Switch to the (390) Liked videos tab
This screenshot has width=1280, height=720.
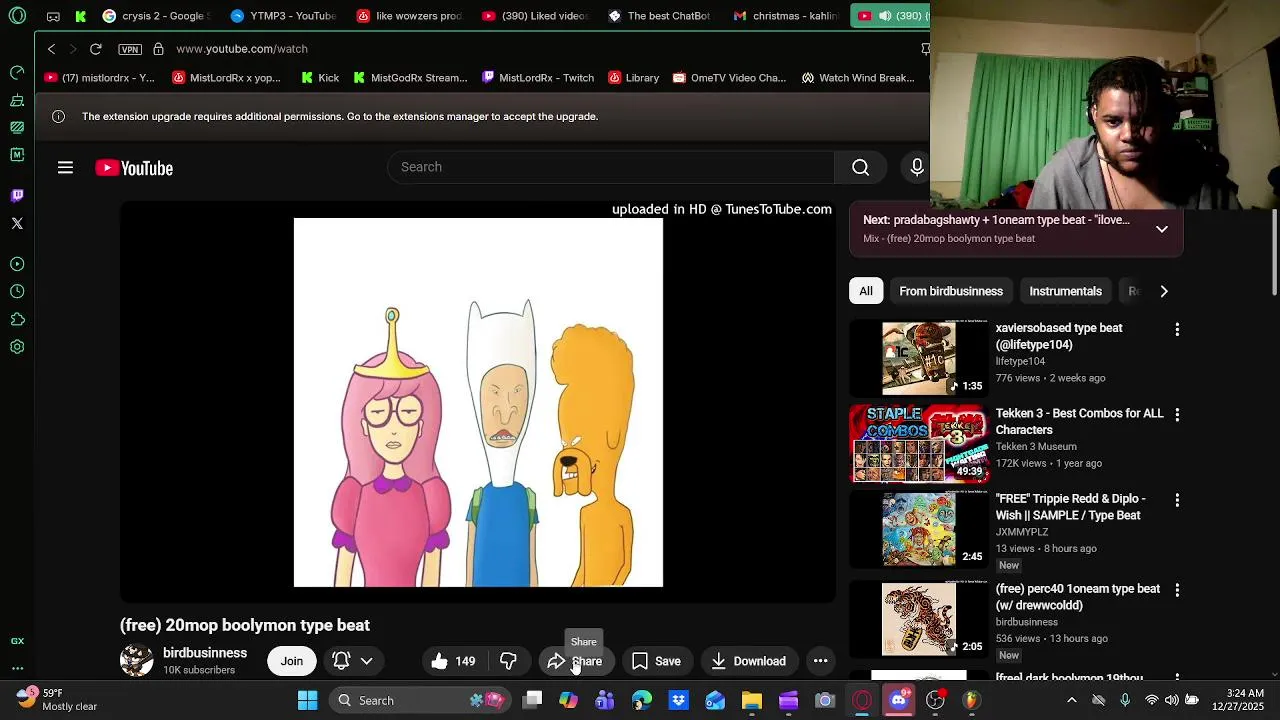coord(536,16)
